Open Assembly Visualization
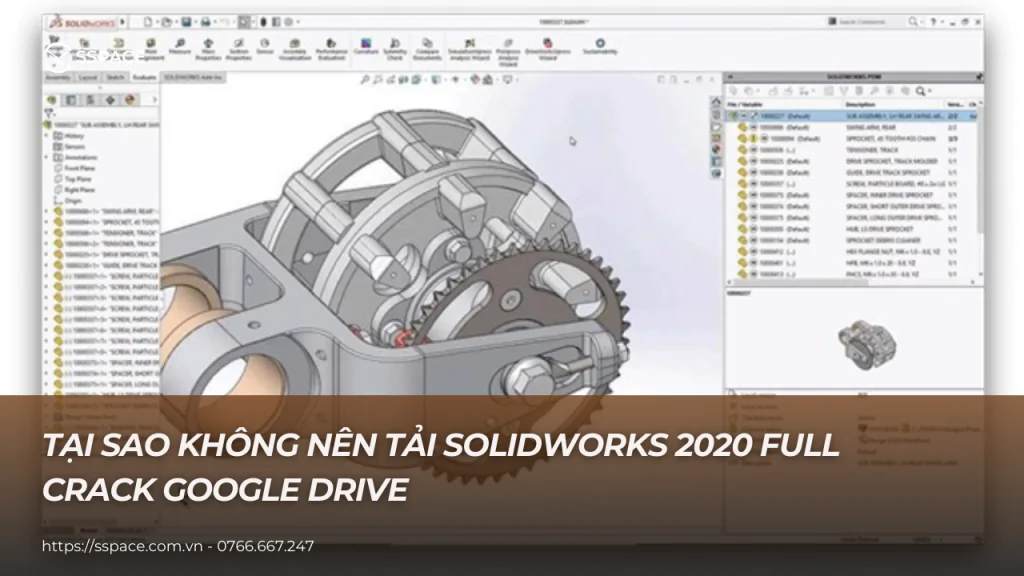This screenshot has width=1024, height=576. coord(295,50)
